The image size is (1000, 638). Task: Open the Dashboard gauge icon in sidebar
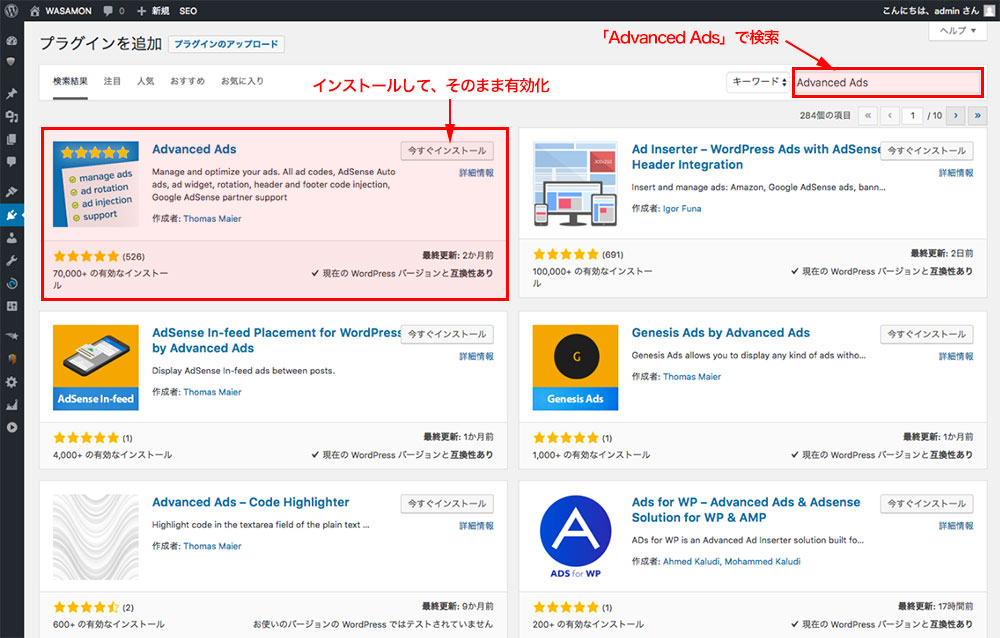click(11, 40)
